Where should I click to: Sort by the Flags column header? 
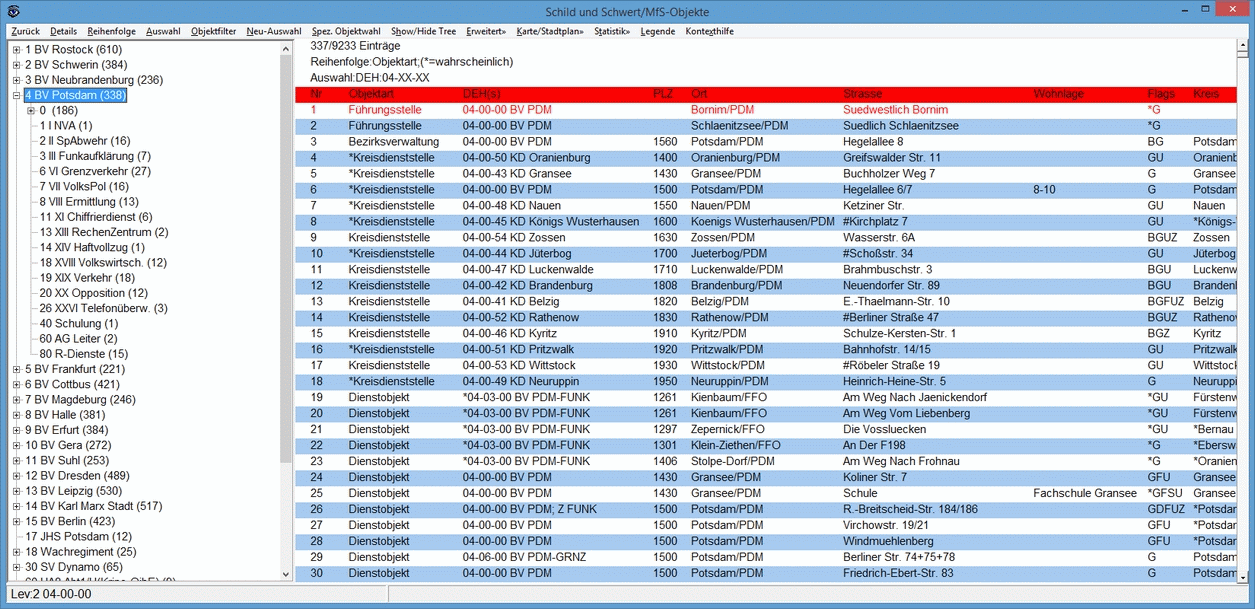click(1162, 95)
